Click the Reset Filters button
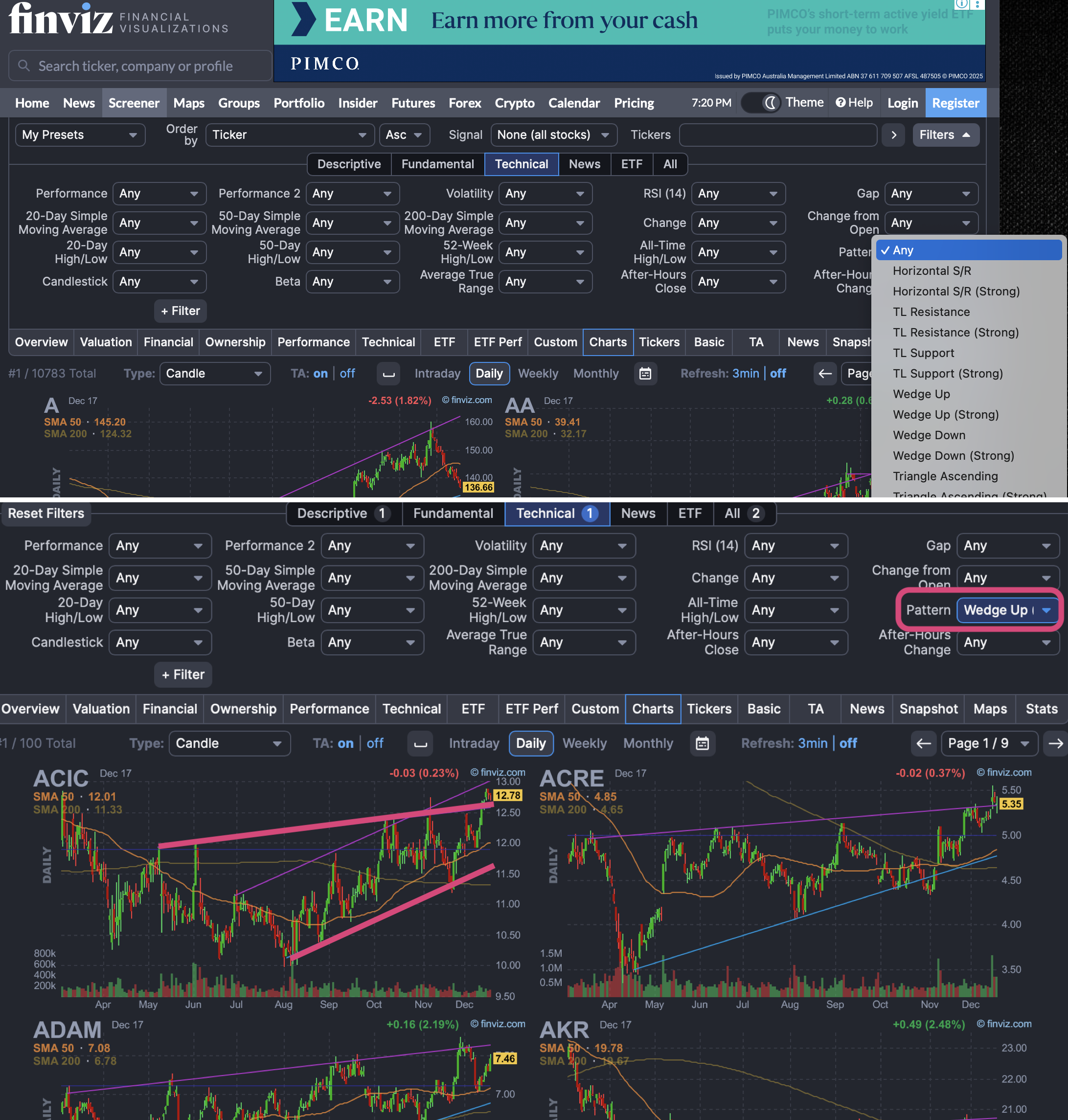1068x1120 pixels. [46, 514]
